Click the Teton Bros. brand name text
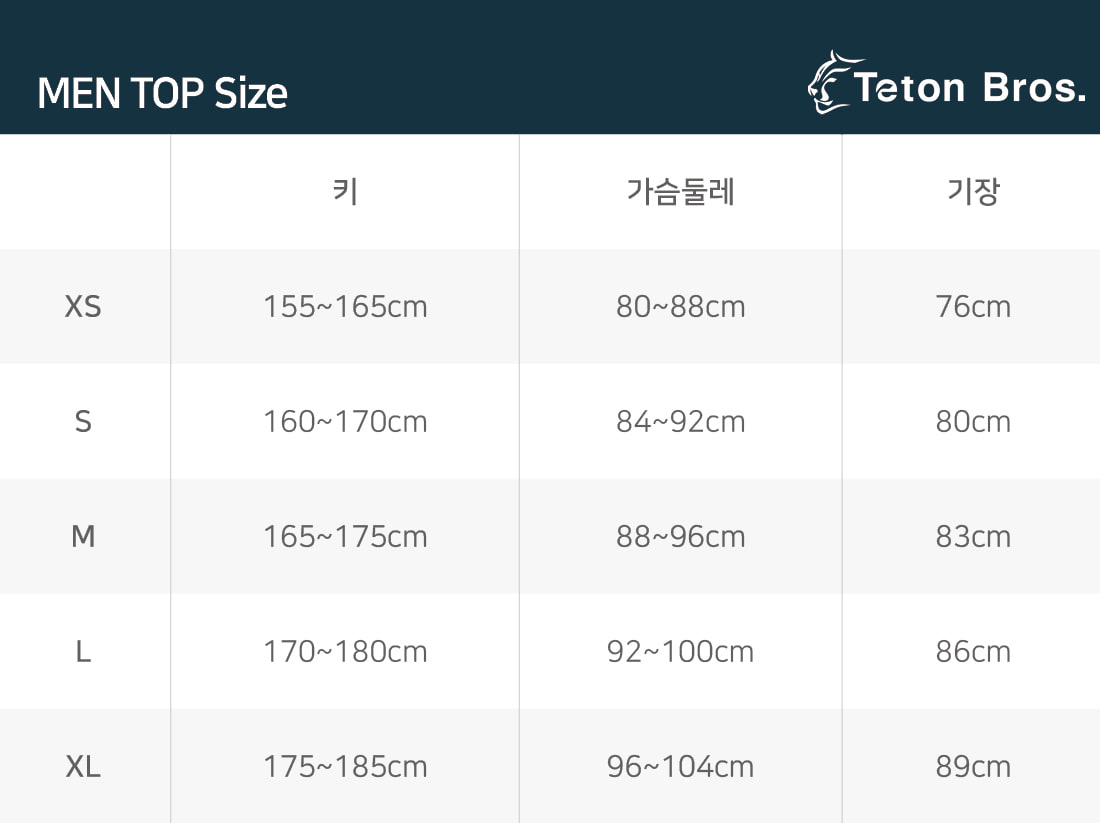 969,89
